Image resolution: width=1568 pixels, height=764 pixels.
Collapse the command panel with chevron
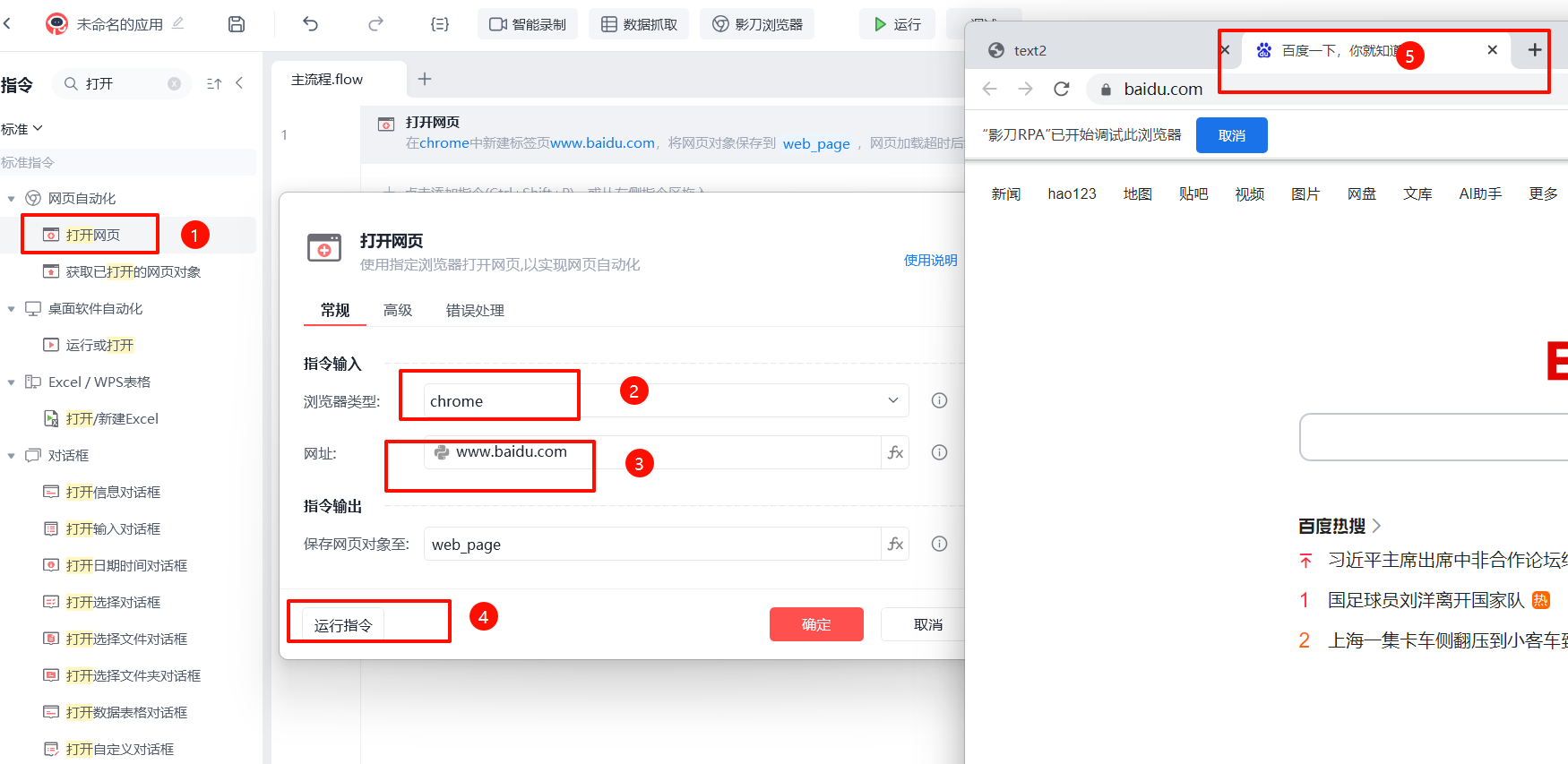click(x=239, y=83)
